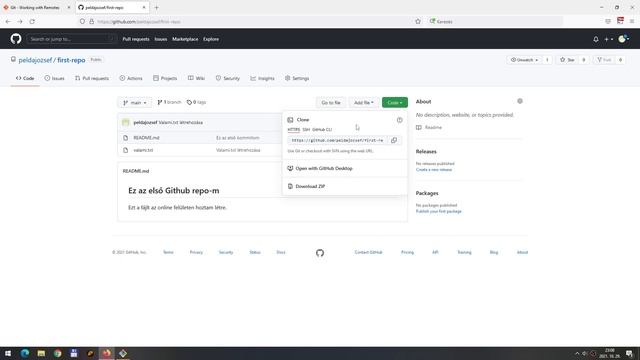
Task: Edit About details with gear icon
Action: [x=520, y=101]
